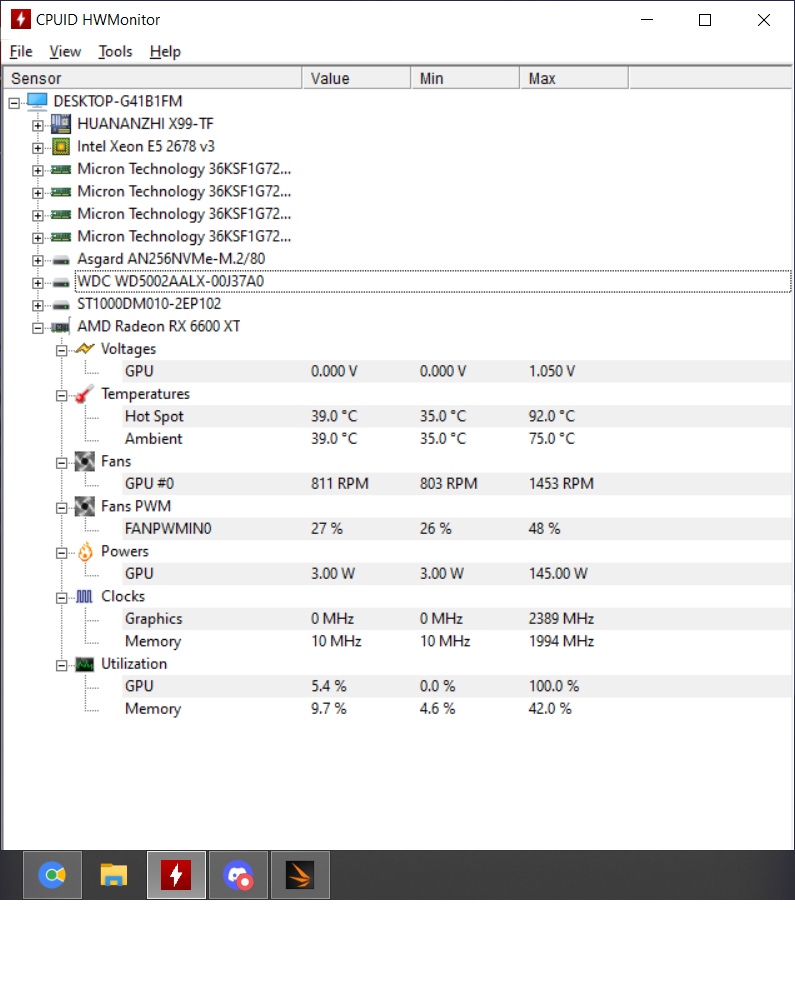The width and height of the screenshot is (795, 991).
Task: Open the orange swoosh app in taskbar
Action: [x=300, y=875]
